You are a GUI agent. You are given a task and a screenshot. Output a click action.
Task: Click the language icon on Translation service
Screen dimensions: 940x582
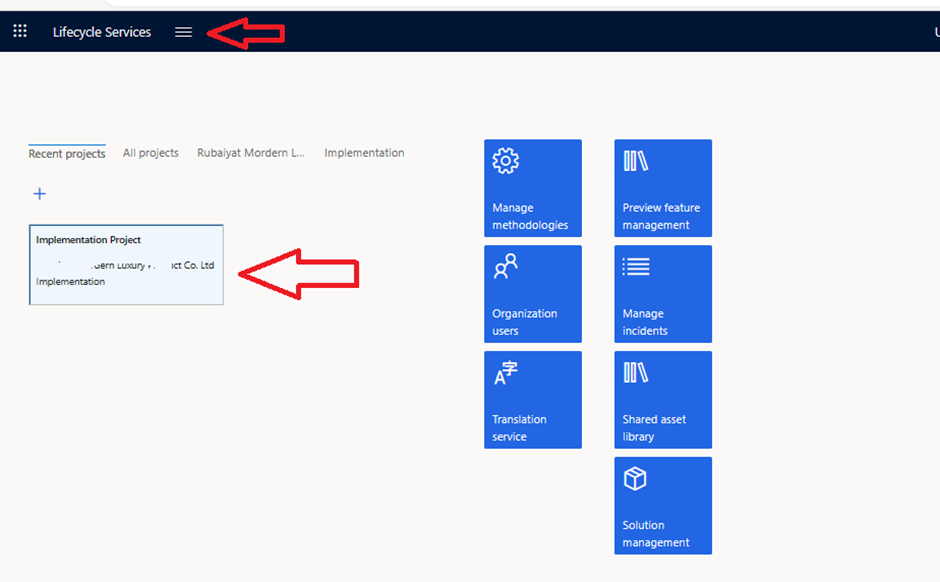(505, 373)
